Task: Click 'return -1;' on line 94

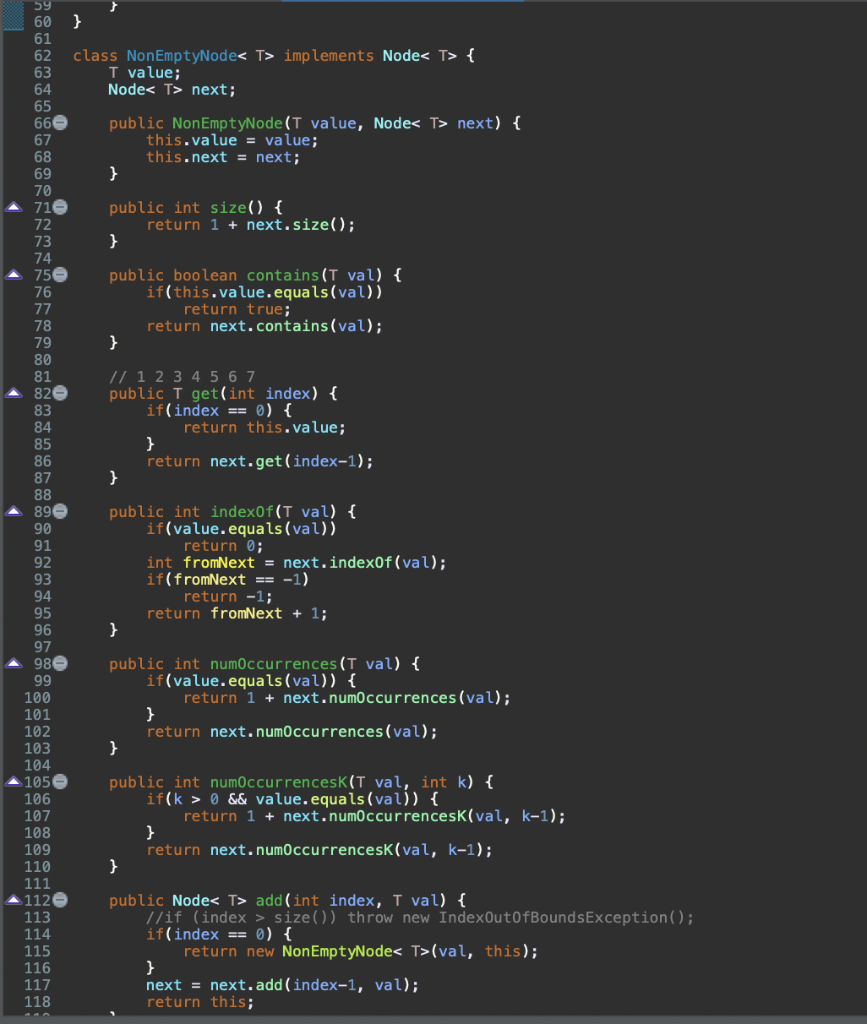Action: pos(228,596)
